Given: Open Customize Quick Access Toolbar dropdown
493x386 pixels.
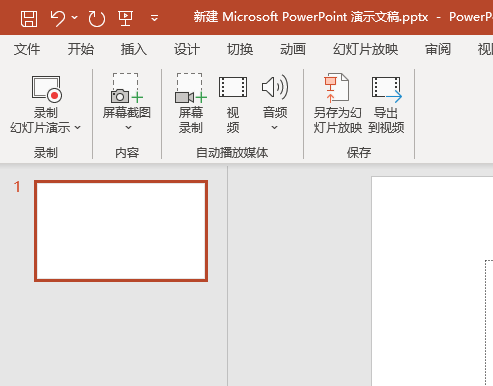Looking at the screenshot, I should [154, 18].
